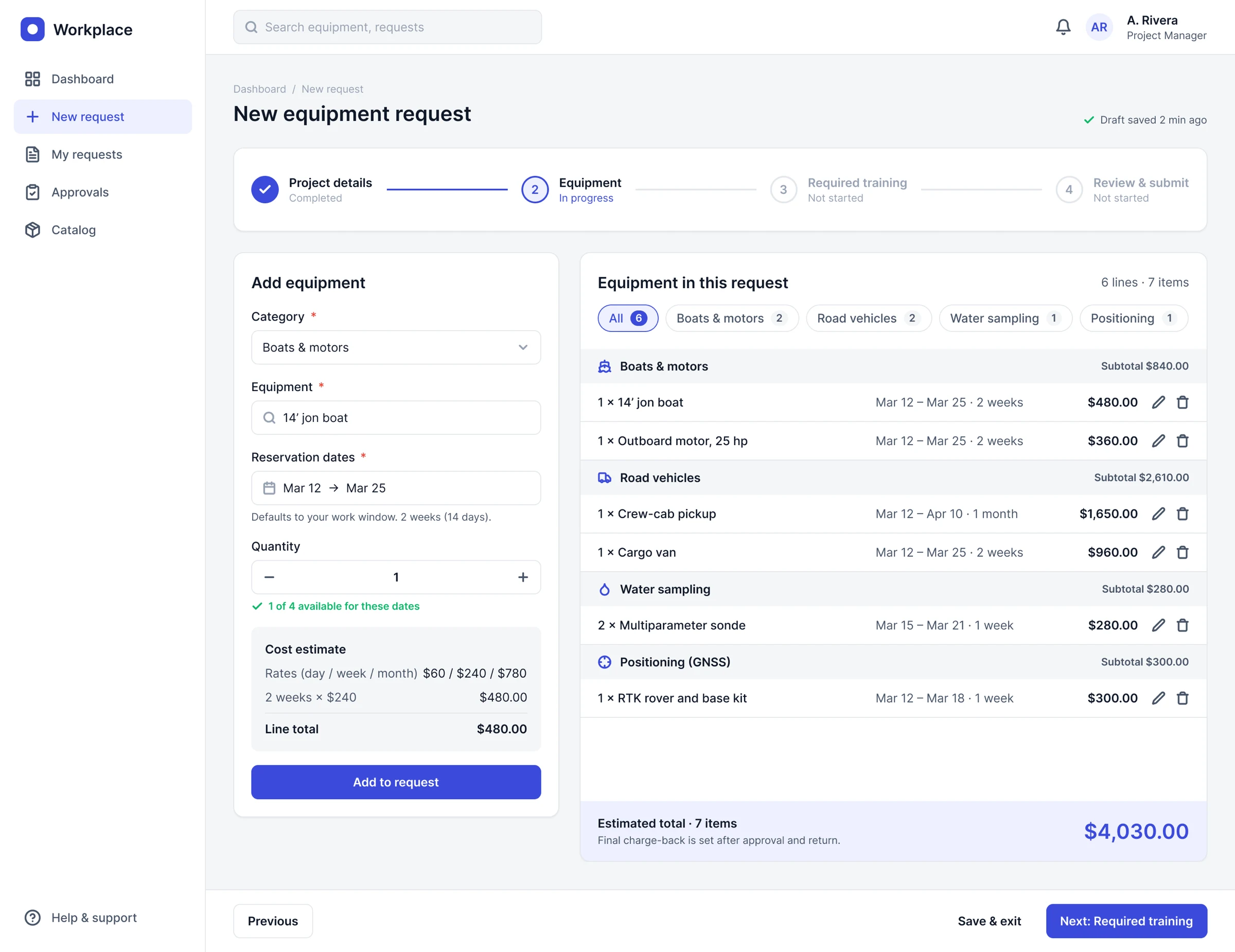This screenshot has height=952, width=1235.
Task: Delete the Outboard motor, 25 hp line
Action: 1183,440
